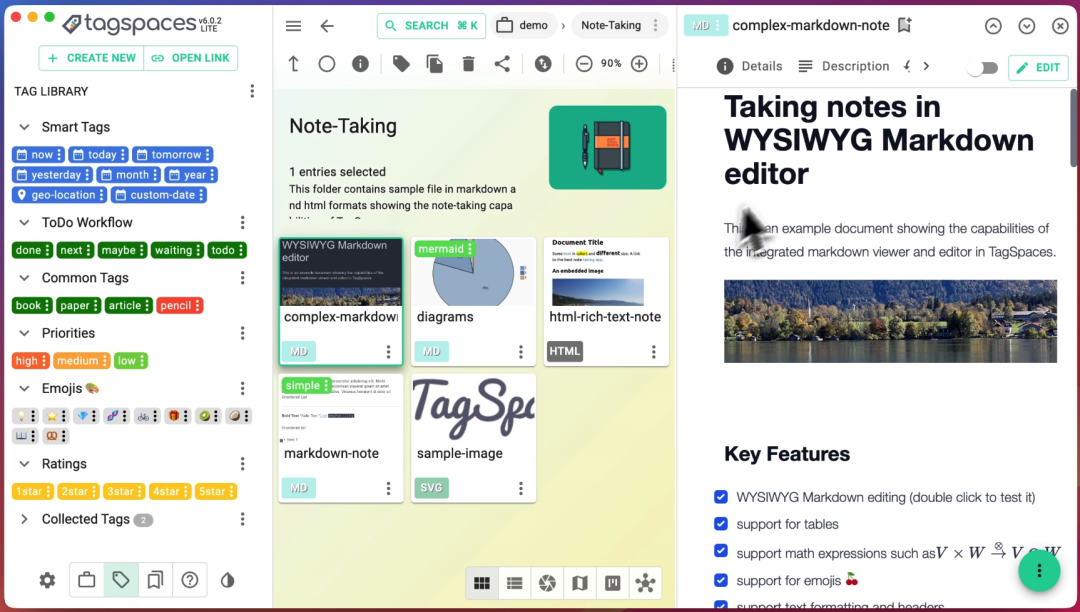Open the settings gear icon
This screenshot has height=612, width=1080.
coord(47,580)
